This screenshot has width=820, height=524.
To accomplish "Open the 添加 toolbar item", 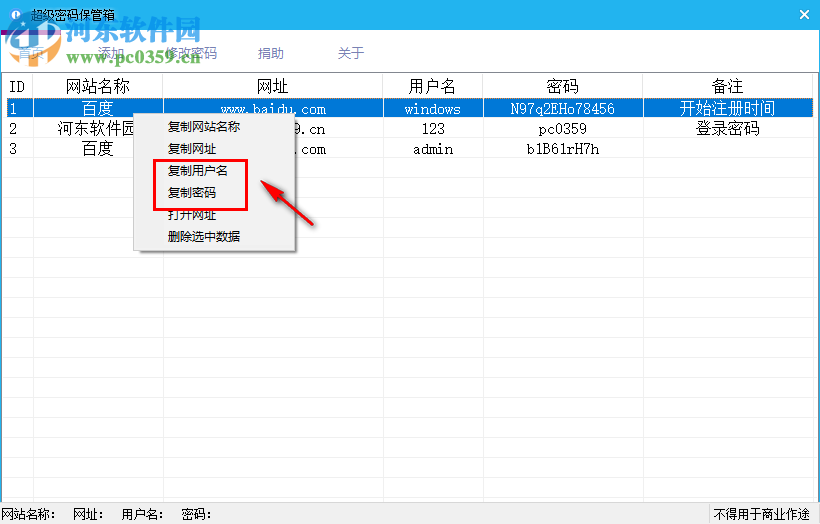I will pos(111,53).
